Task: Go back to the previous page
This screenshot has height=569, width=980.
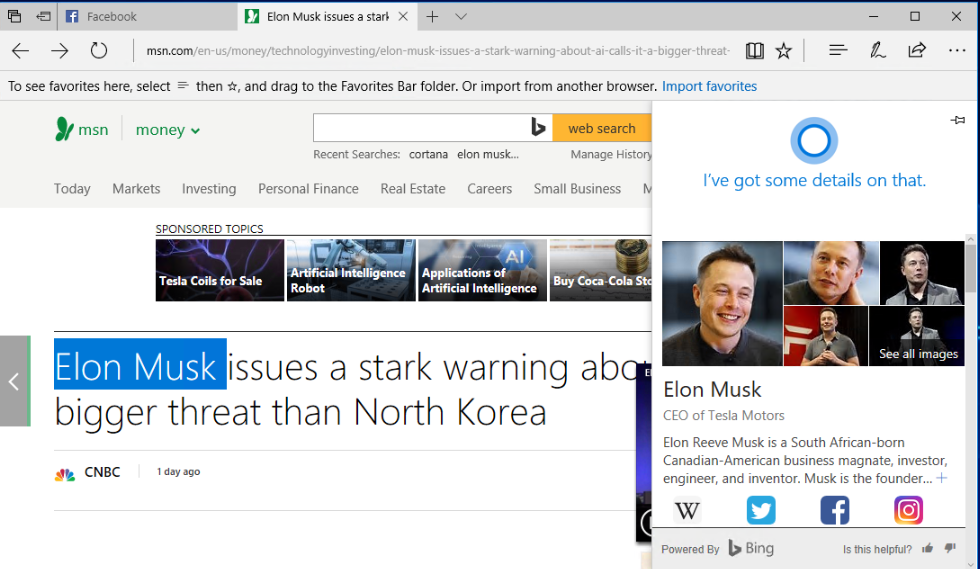Action: pos(21,51)
